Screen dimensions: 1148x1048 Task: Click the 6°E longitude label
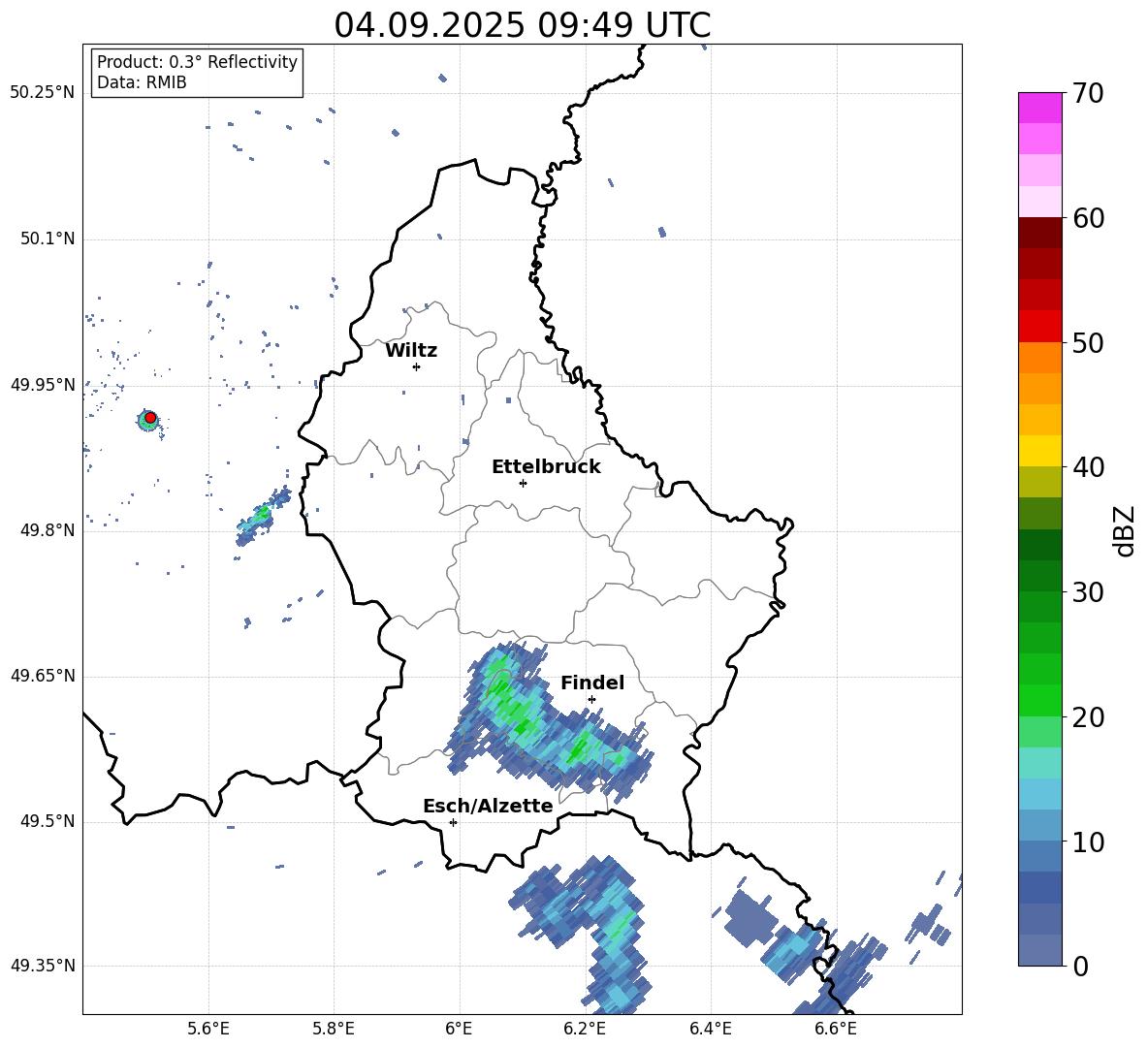(459, 1029)
